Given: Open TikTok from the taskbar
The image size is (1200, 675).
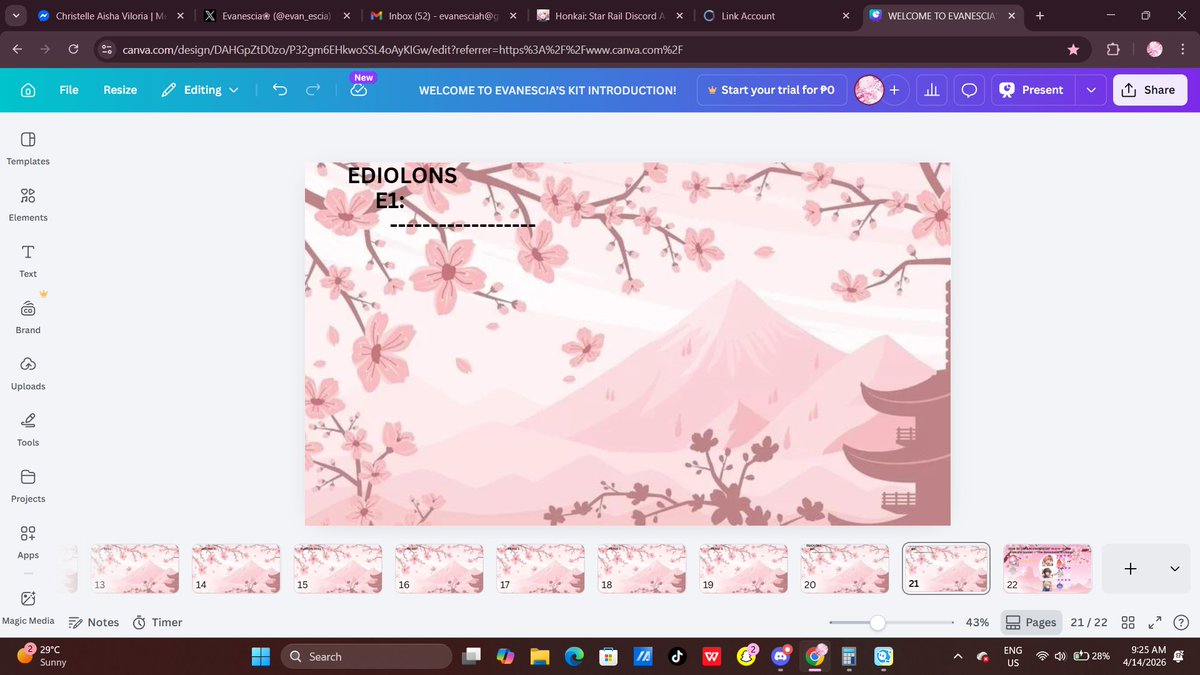Looking at the screenshot, I should pos(676,656).
